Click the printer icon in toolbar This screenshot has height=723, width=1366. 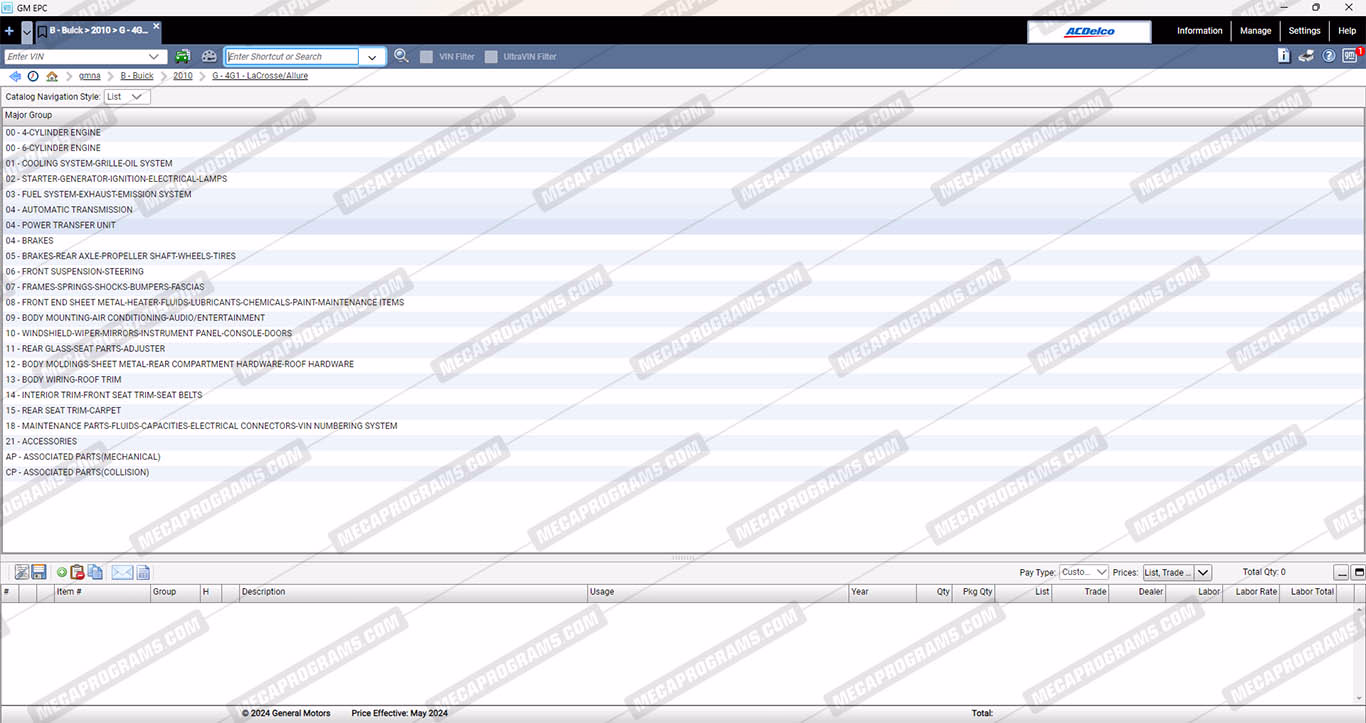1306,56
